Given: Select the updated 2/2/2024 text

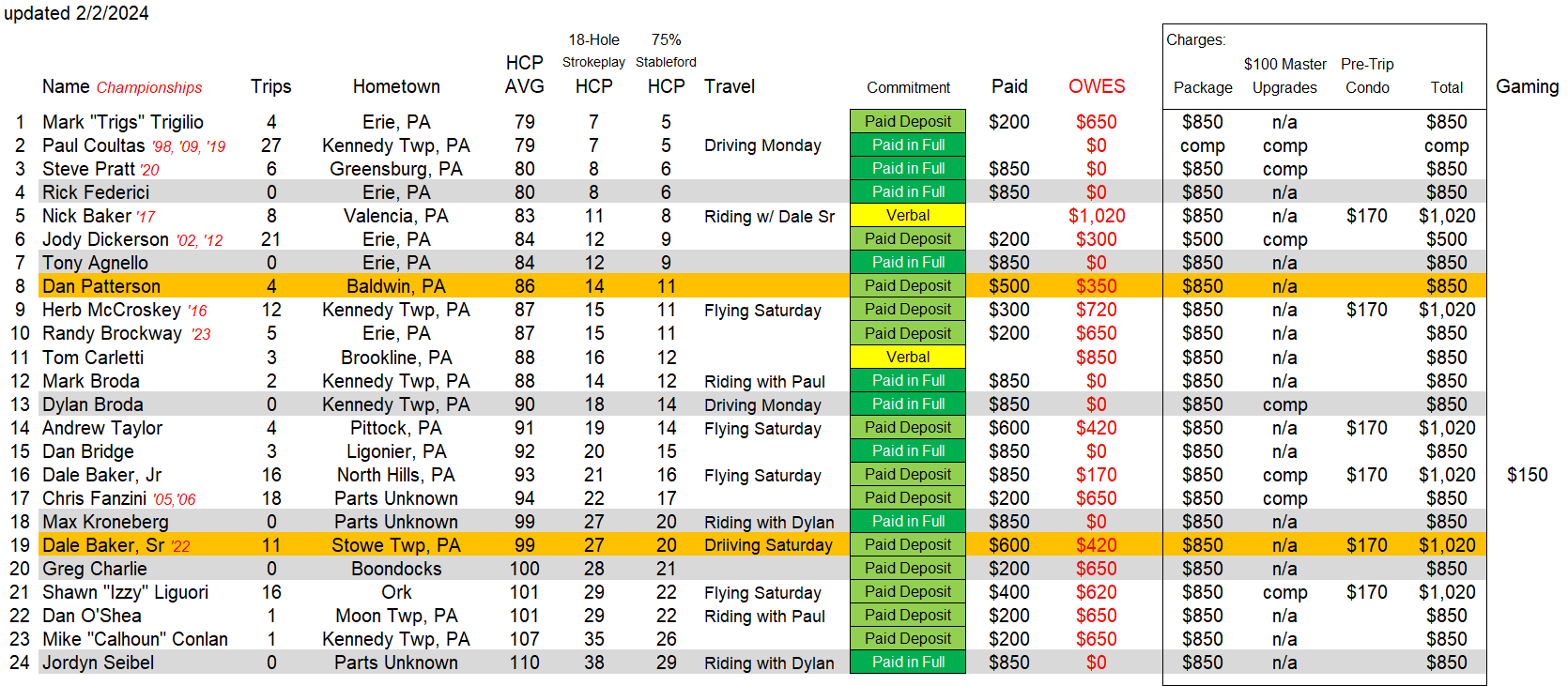Looking at the screenshot, I should 76,13.
